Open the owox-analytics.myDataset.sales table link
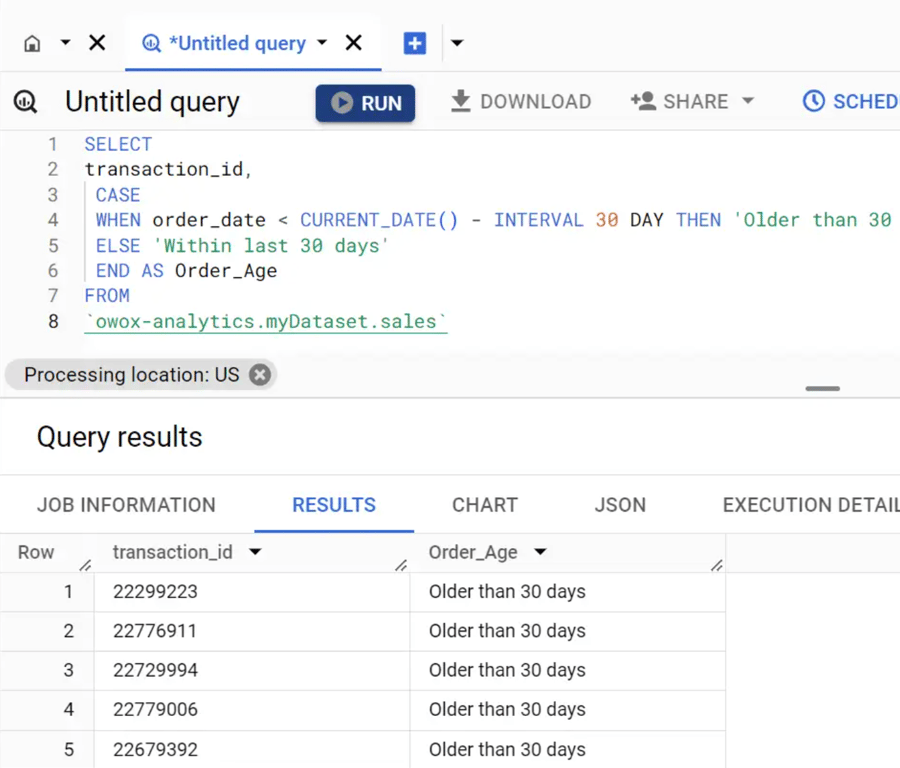 coord(266,322)
